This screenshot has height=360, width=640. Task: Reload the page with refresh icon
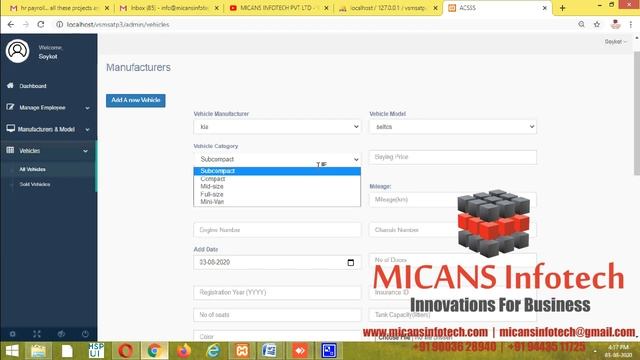click(40, 24)
